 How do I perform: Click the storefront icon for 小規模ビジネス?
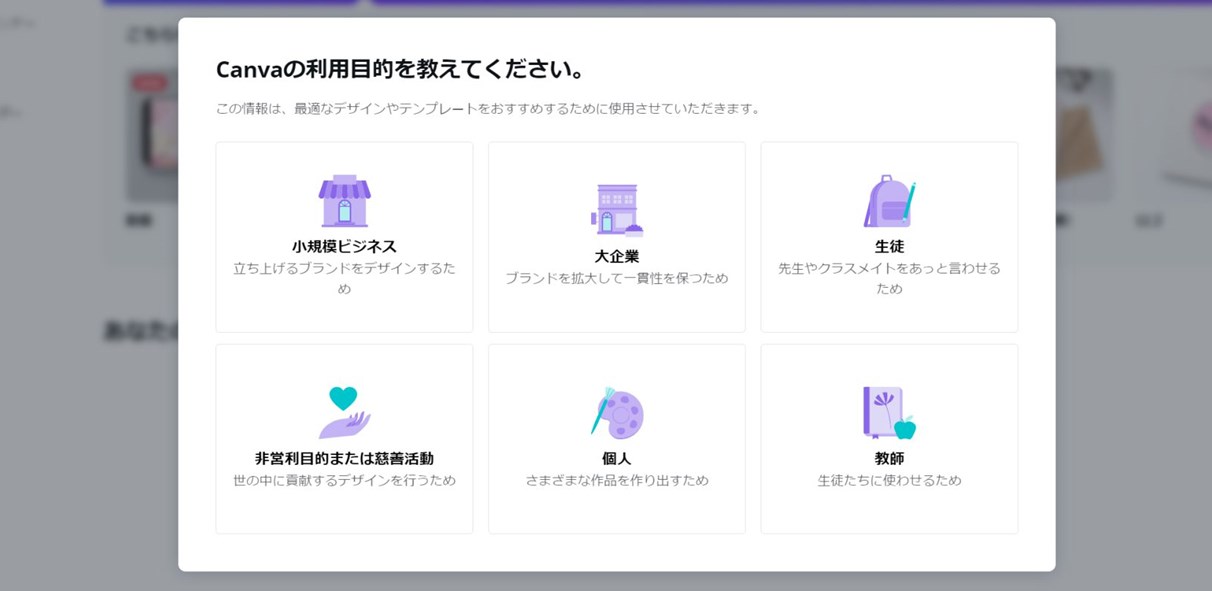point(344,201)
